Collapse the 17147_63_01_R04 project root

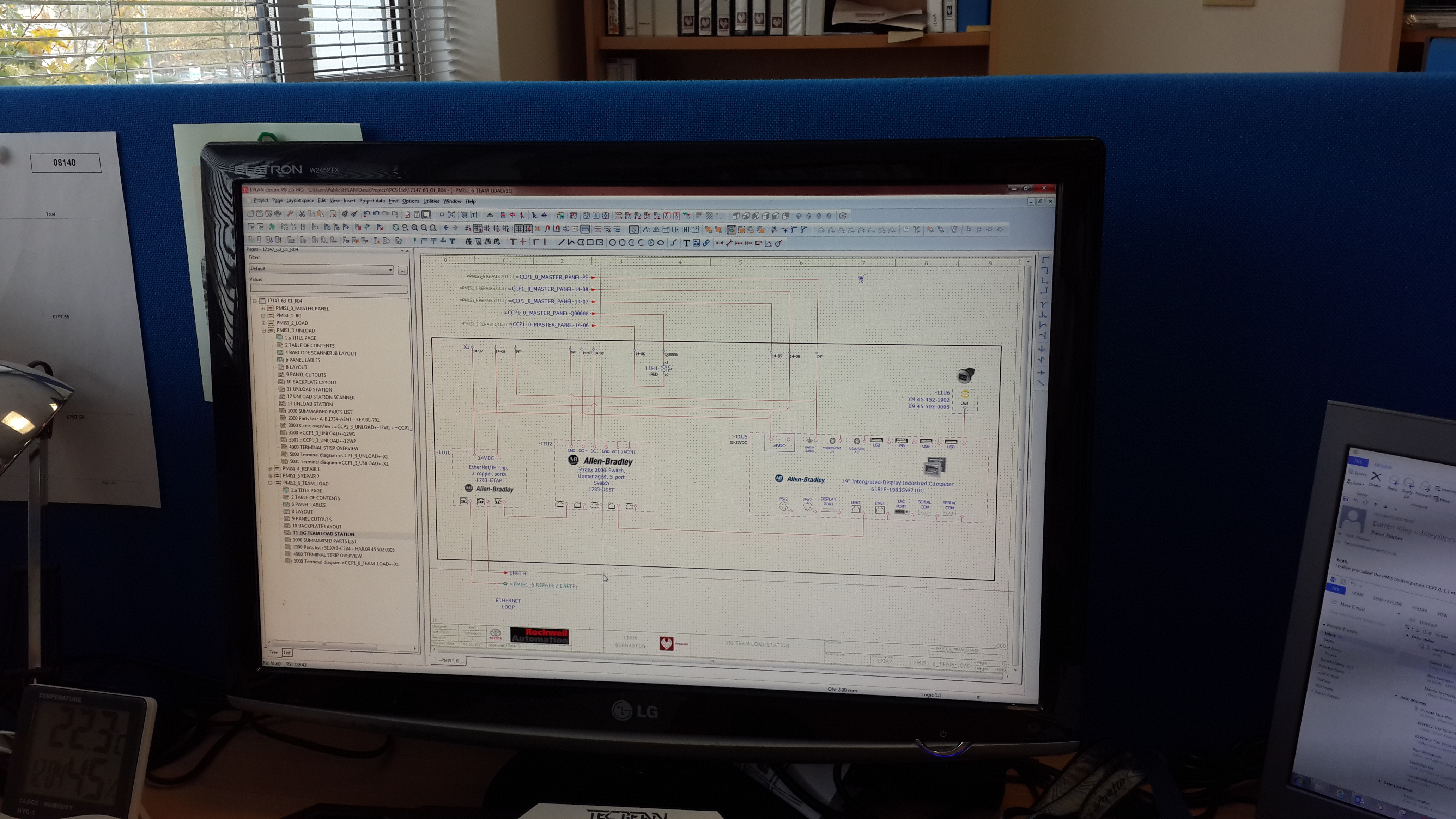point(255,301)
